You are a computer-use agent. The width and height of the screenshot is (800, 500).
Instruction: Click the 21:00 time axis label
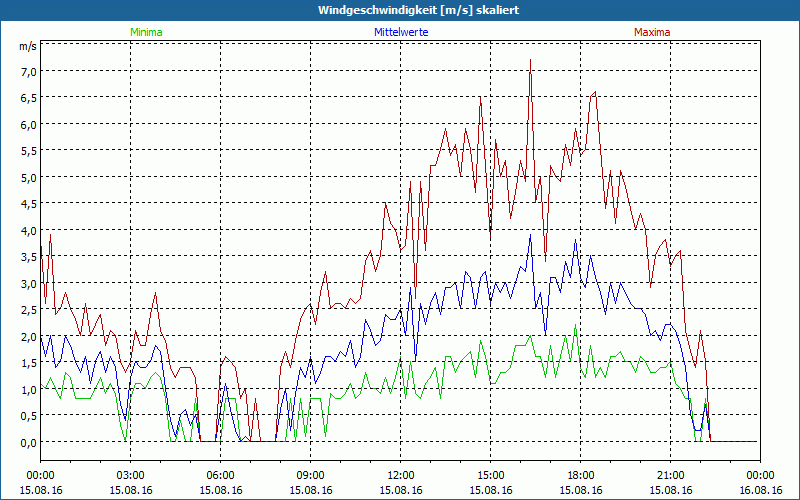pyautogui.click(x=670, y=476)
